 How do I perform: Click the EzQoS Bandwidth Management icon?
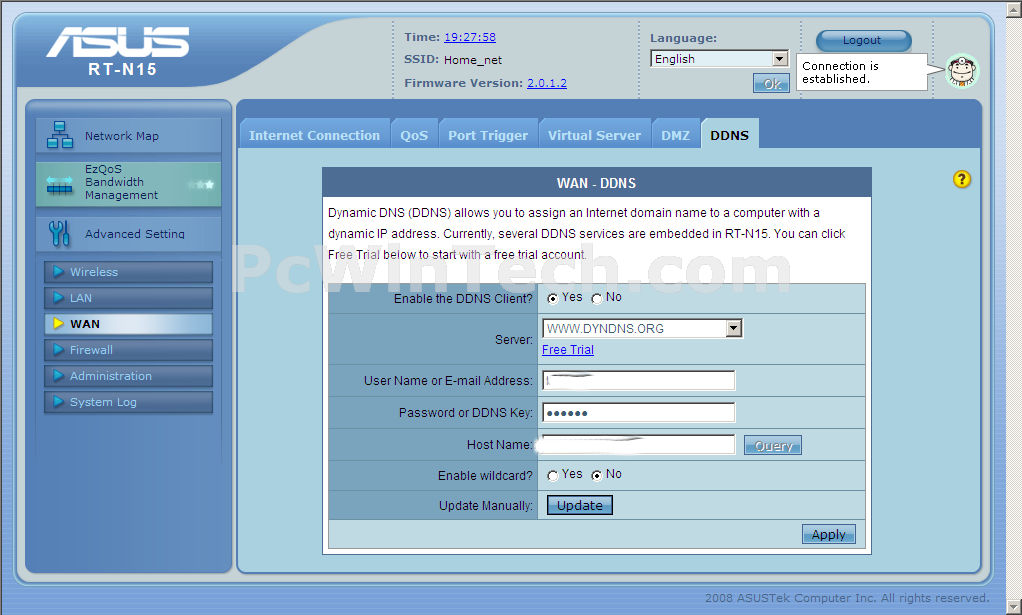60,185
